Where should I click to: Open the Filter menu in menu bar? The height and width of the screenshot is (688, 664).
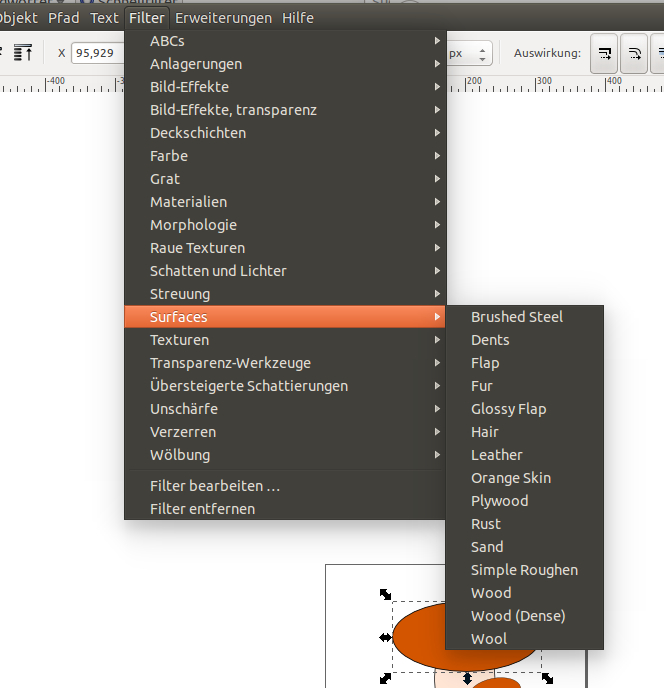coord(147,18)
